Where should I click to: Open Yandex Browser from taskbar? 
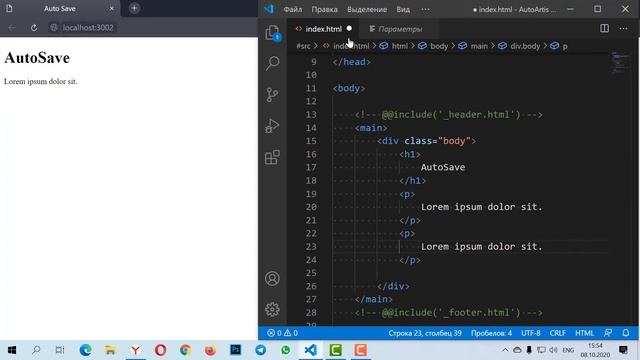(136, 350)
